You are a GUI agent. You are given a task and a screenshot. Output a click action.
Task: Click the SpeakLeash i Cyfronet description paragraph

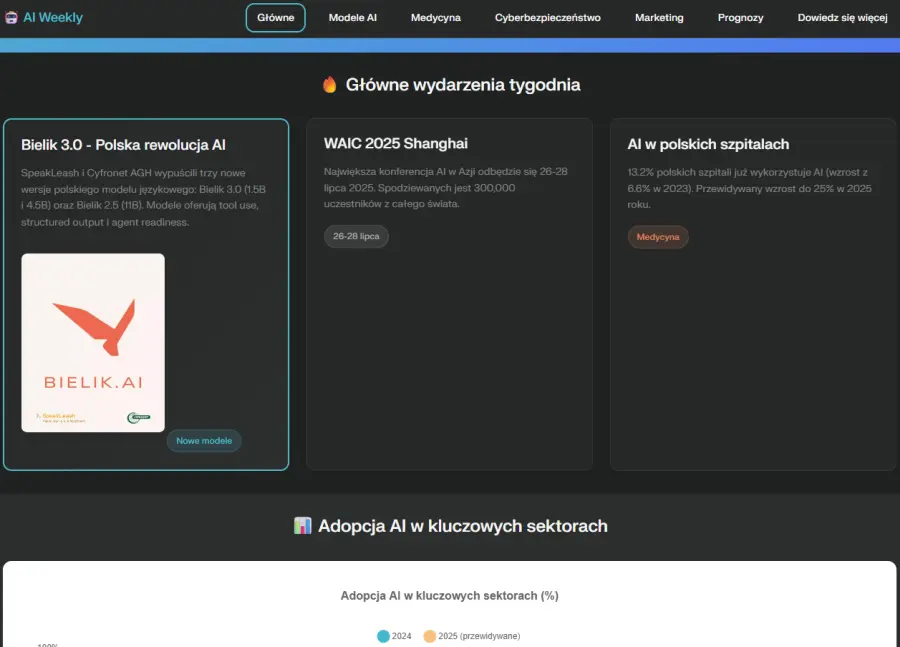[143, 197]
